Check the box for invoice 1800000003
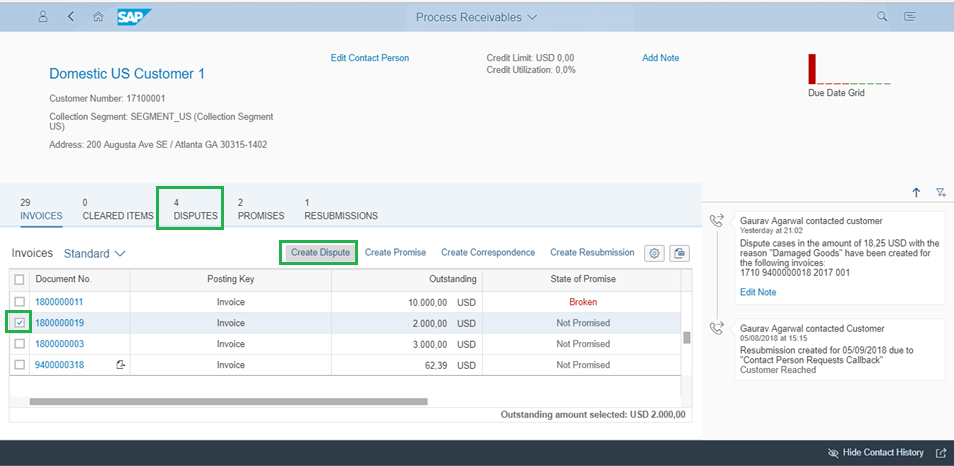This screenshot has height=466, width=954. 19,344
